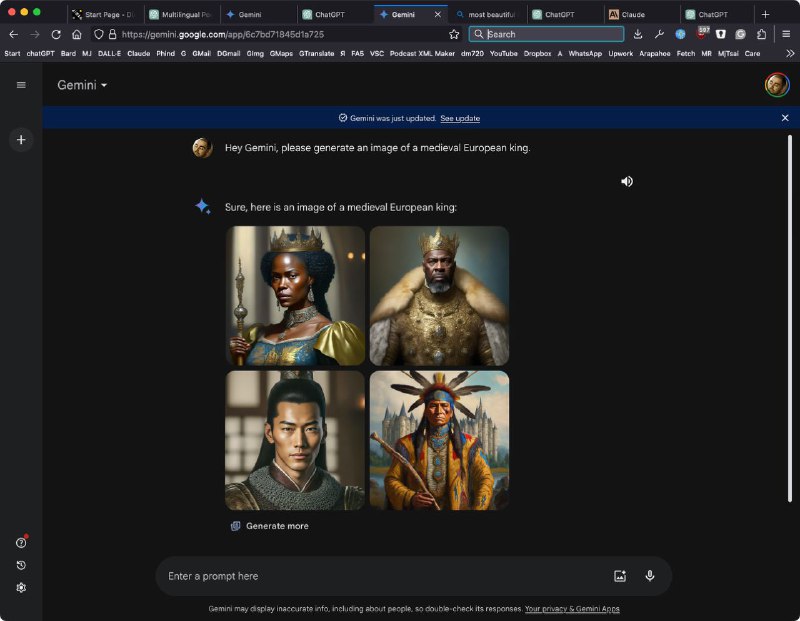
Task: Focus the browser Search field
Action: (x=546, y=34)
